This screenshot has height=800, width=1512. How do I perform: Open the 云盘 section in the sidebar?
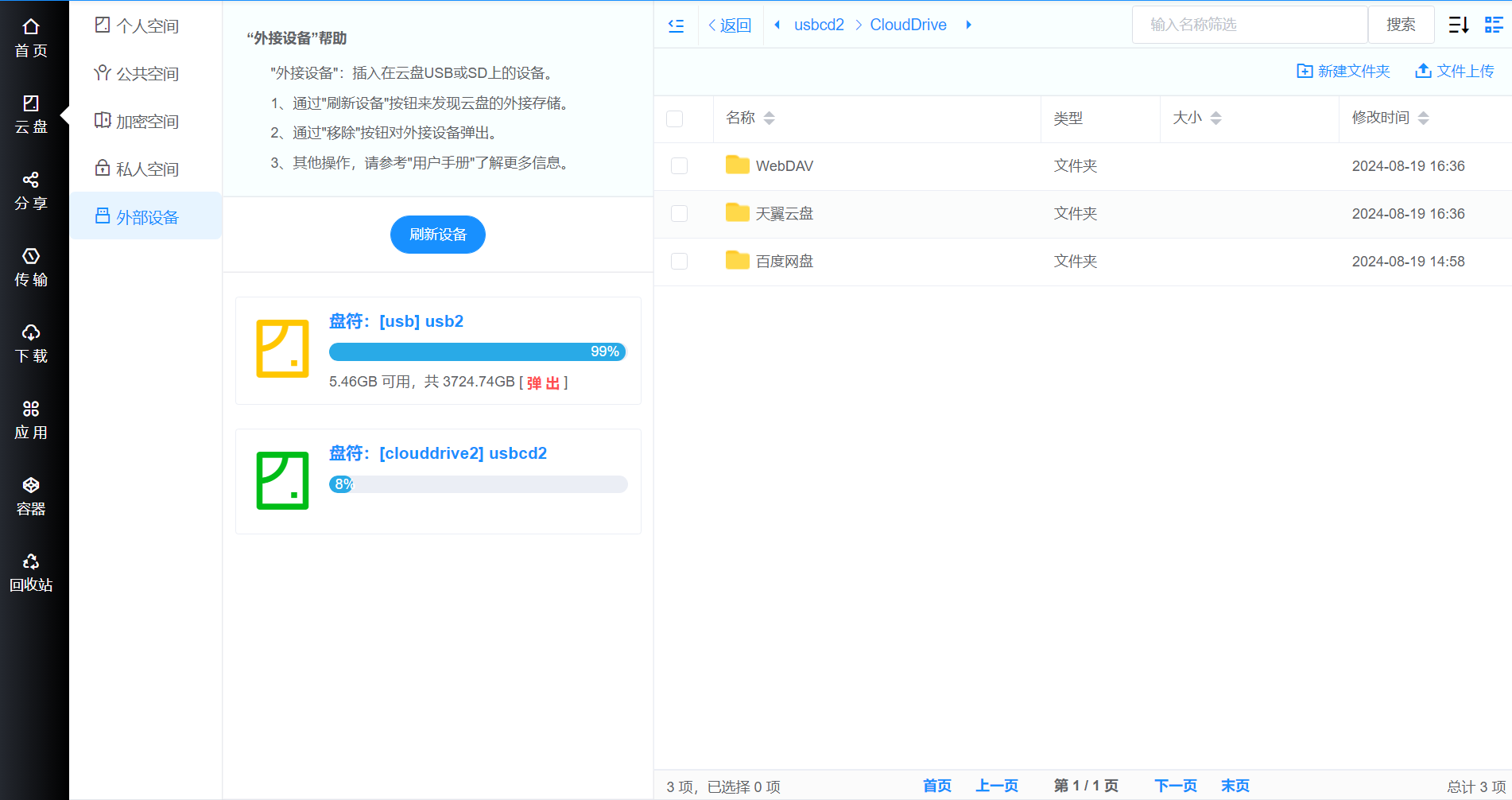pos(32,111)
